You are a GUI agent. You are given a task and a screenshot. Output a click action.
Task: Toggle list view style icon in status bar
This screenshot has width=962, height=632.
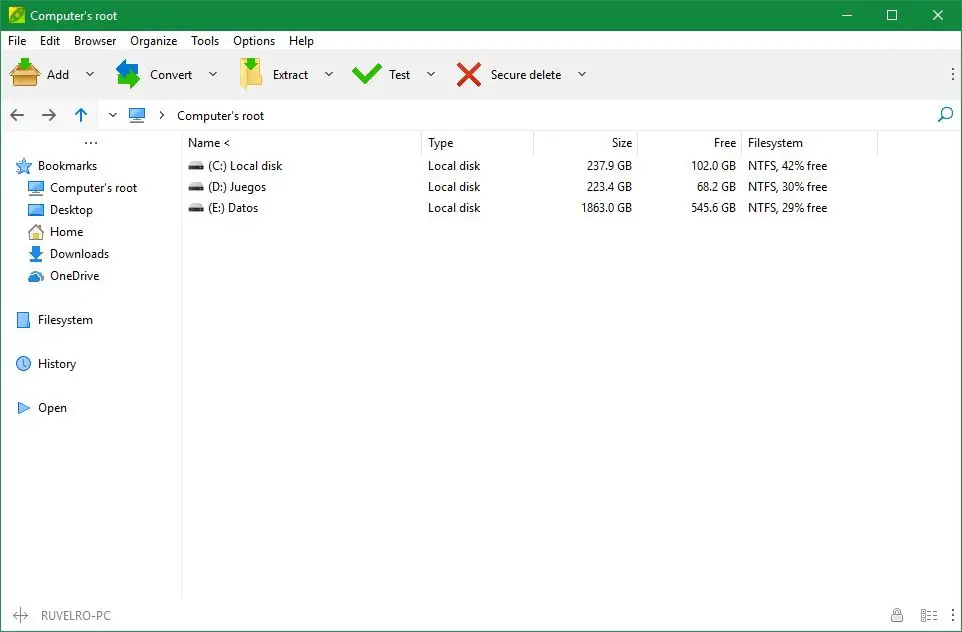click(929, 615)
